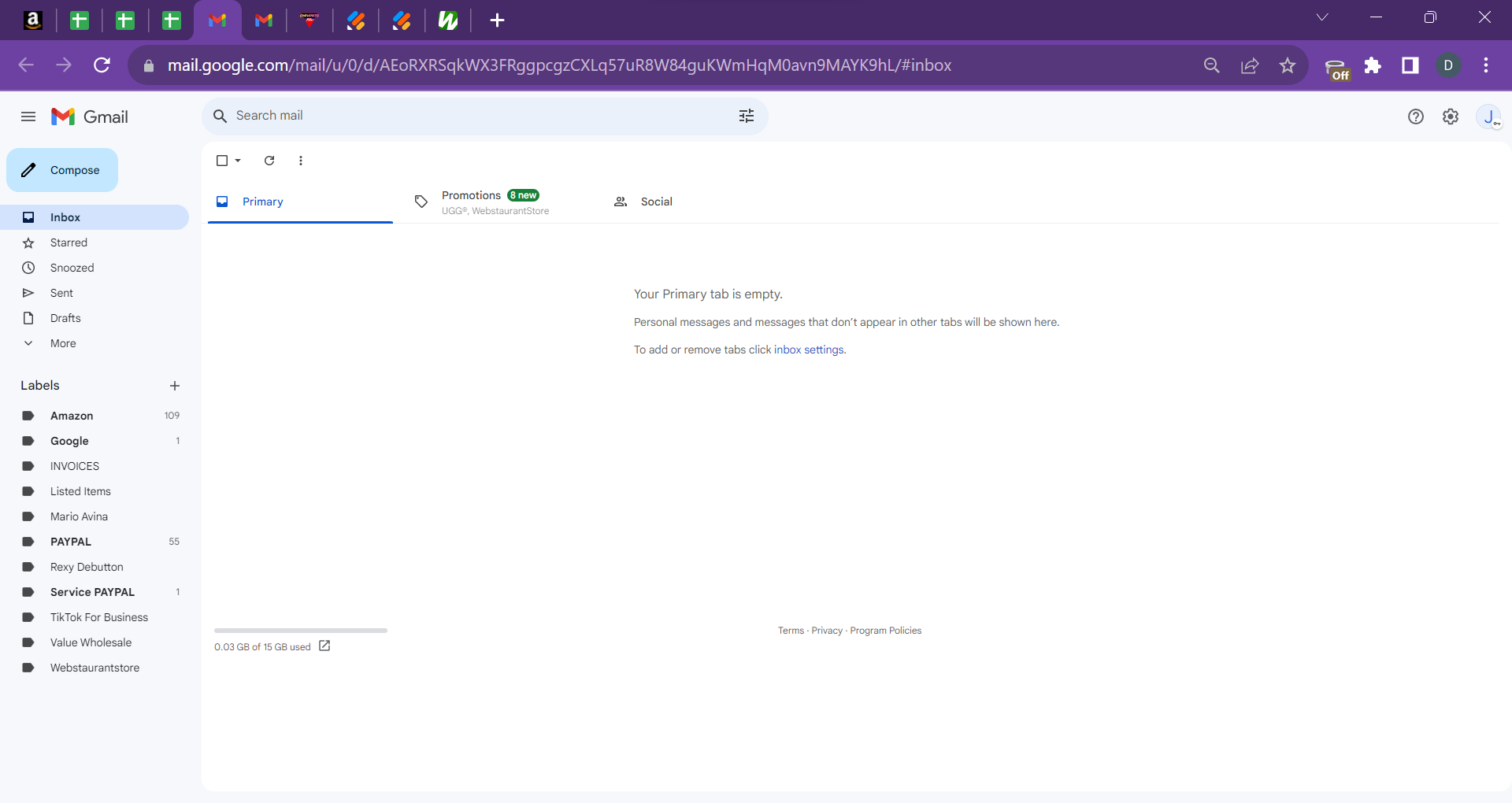Click the storage usage progress bar
Image resolution: width=1512 pixels, height=803 pixels.
point(301,631)
